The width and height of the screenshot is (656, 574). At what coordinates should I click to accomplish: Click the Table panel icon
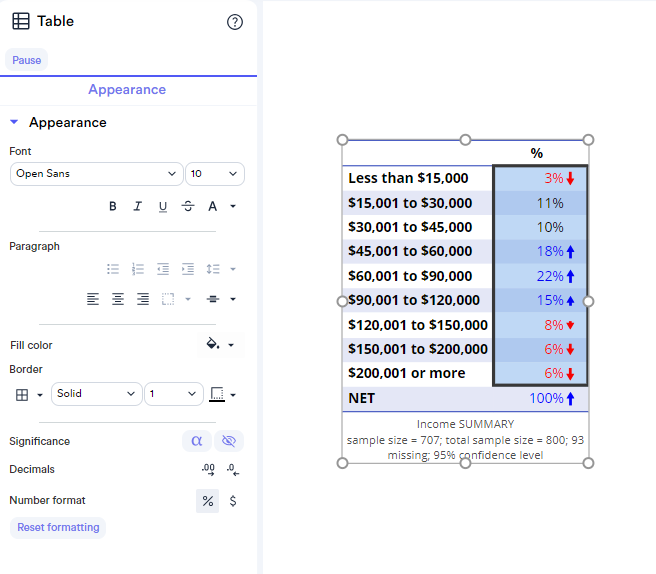[21, 21]
